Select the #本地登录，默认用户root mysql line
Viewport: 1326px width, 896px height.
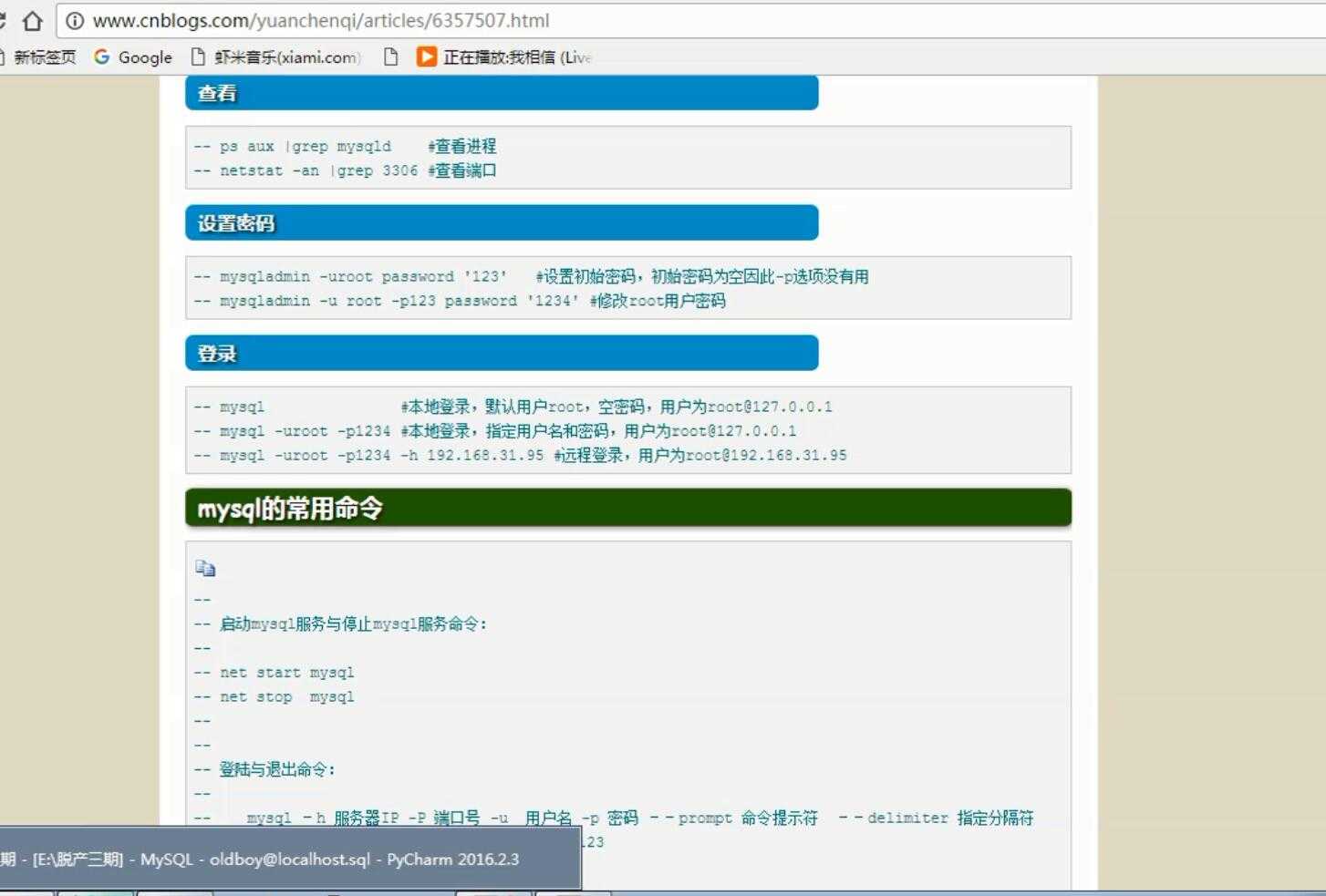coord(513,407)
